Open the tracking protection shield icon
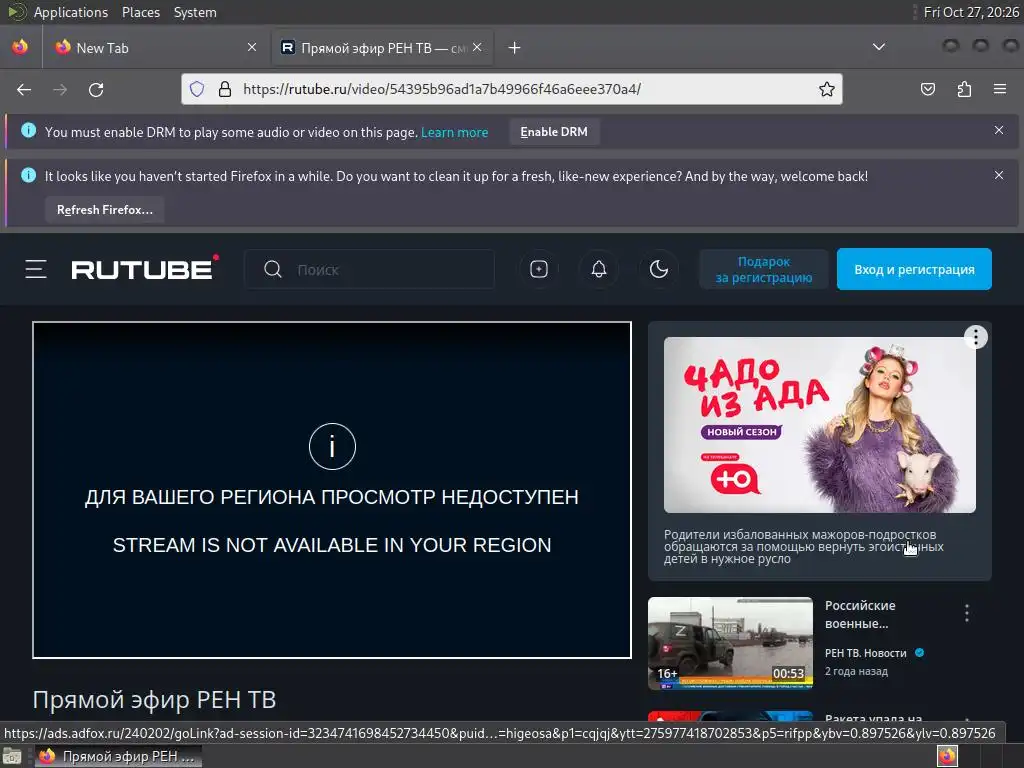This screenshot has height=768, width=1024. [197, 89]
